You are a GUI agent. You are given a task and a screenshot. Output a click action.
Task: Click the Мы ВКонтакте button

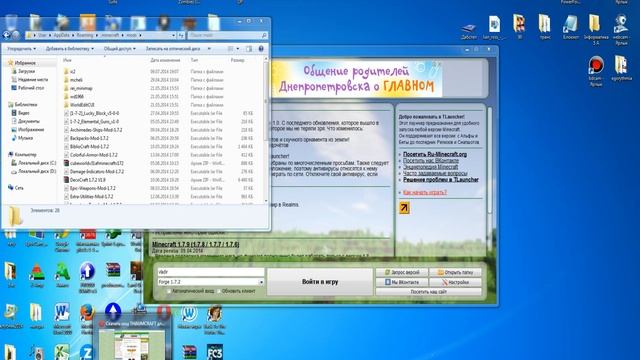pos(402,282)
